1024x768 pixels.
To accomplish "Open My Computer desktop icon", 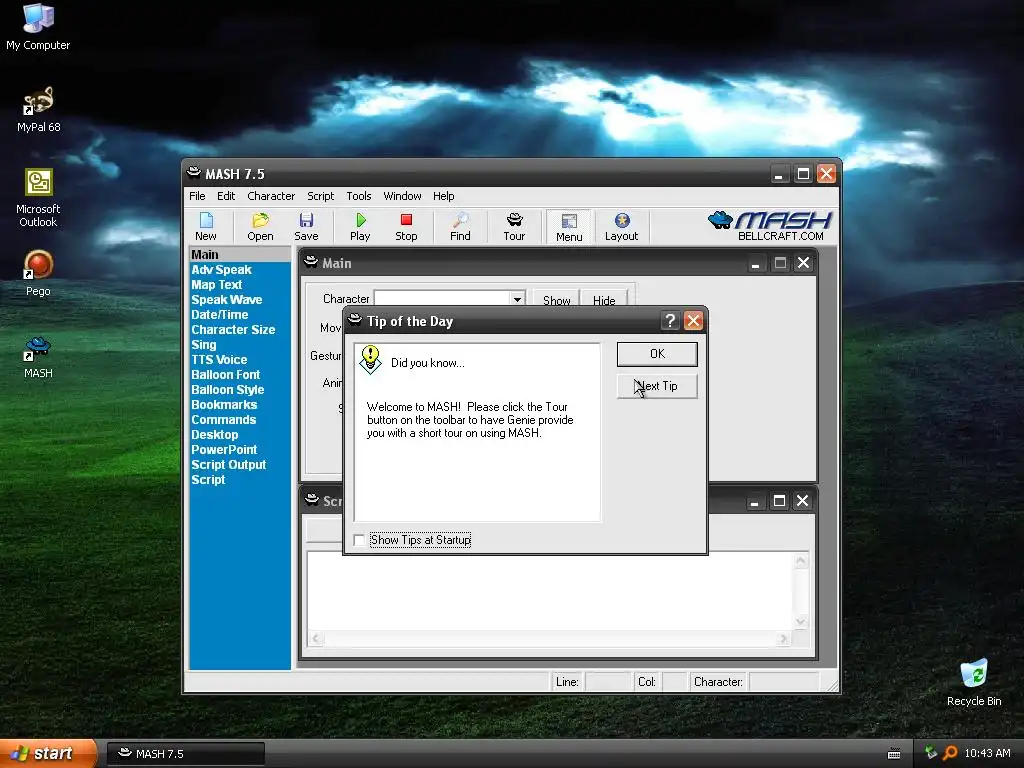I will tap(38, 27).
